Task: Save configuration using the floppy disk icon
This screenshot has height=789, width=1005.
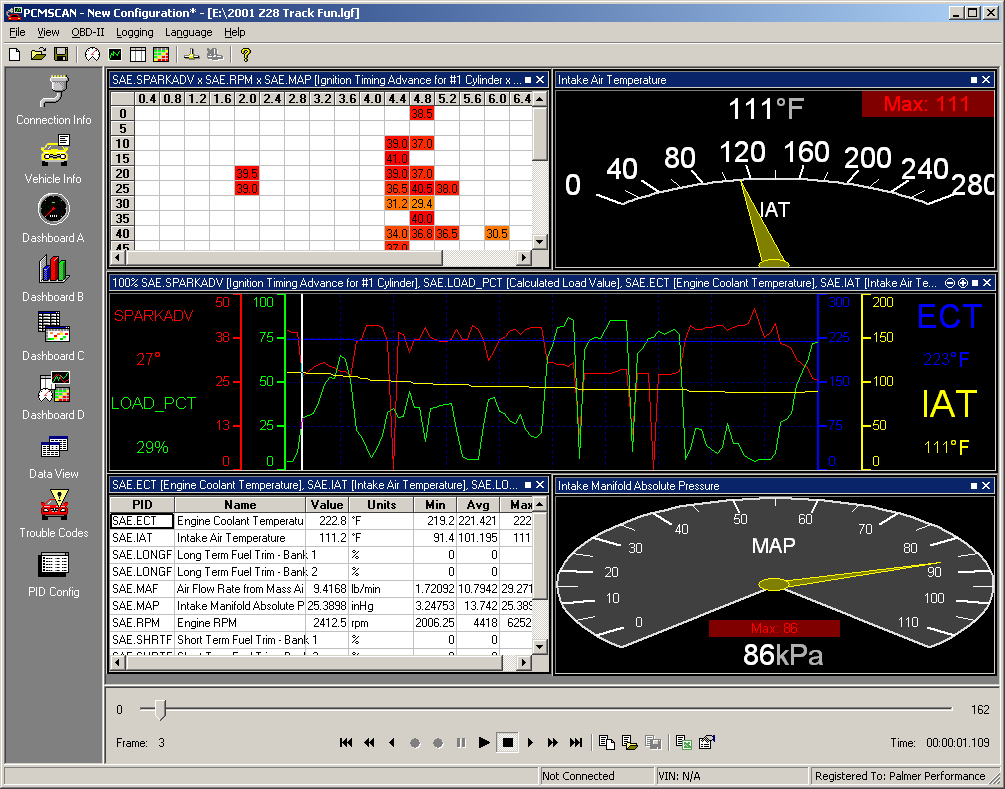Action: (x=61, y=54)
